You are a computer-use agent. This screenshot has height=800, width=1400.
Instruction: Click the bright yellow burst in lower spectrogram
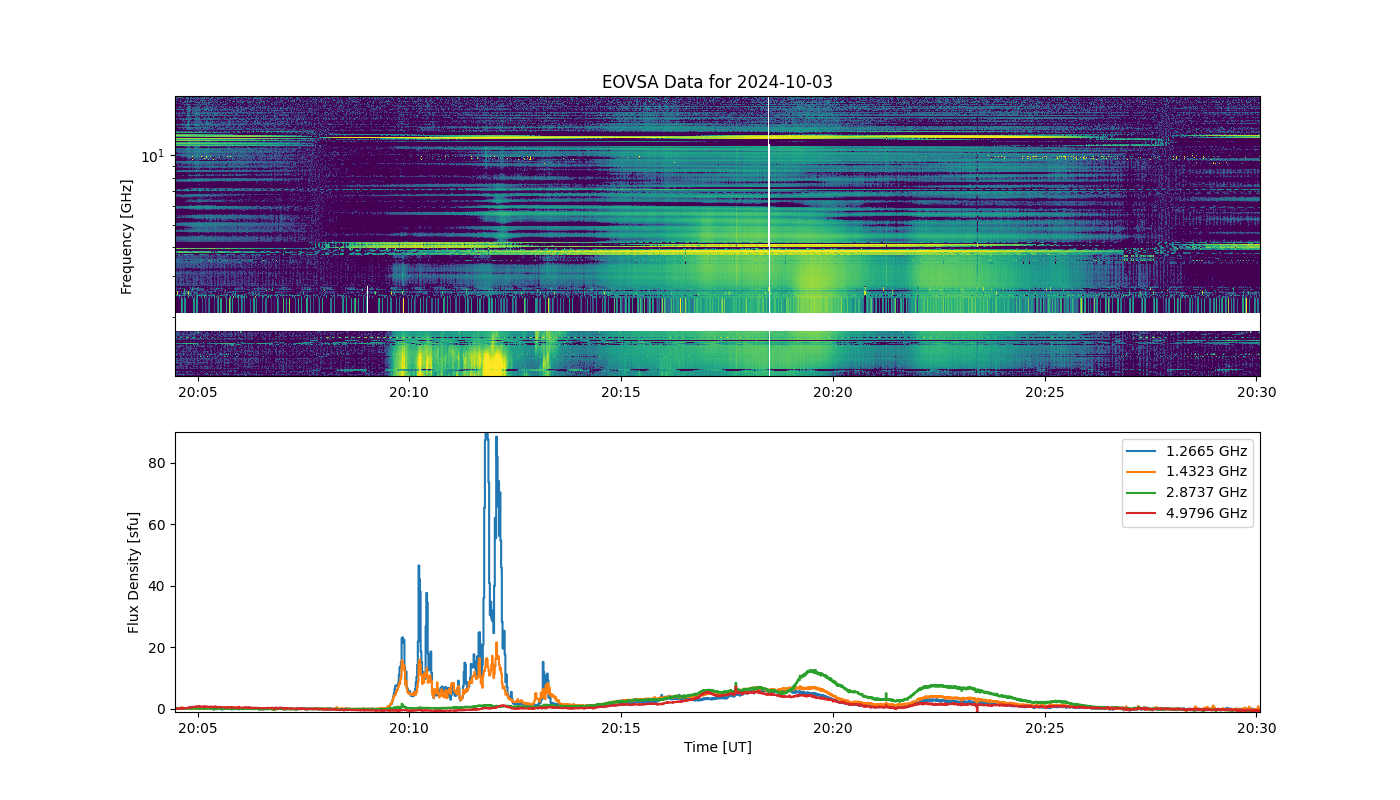[x=491, y=356]
